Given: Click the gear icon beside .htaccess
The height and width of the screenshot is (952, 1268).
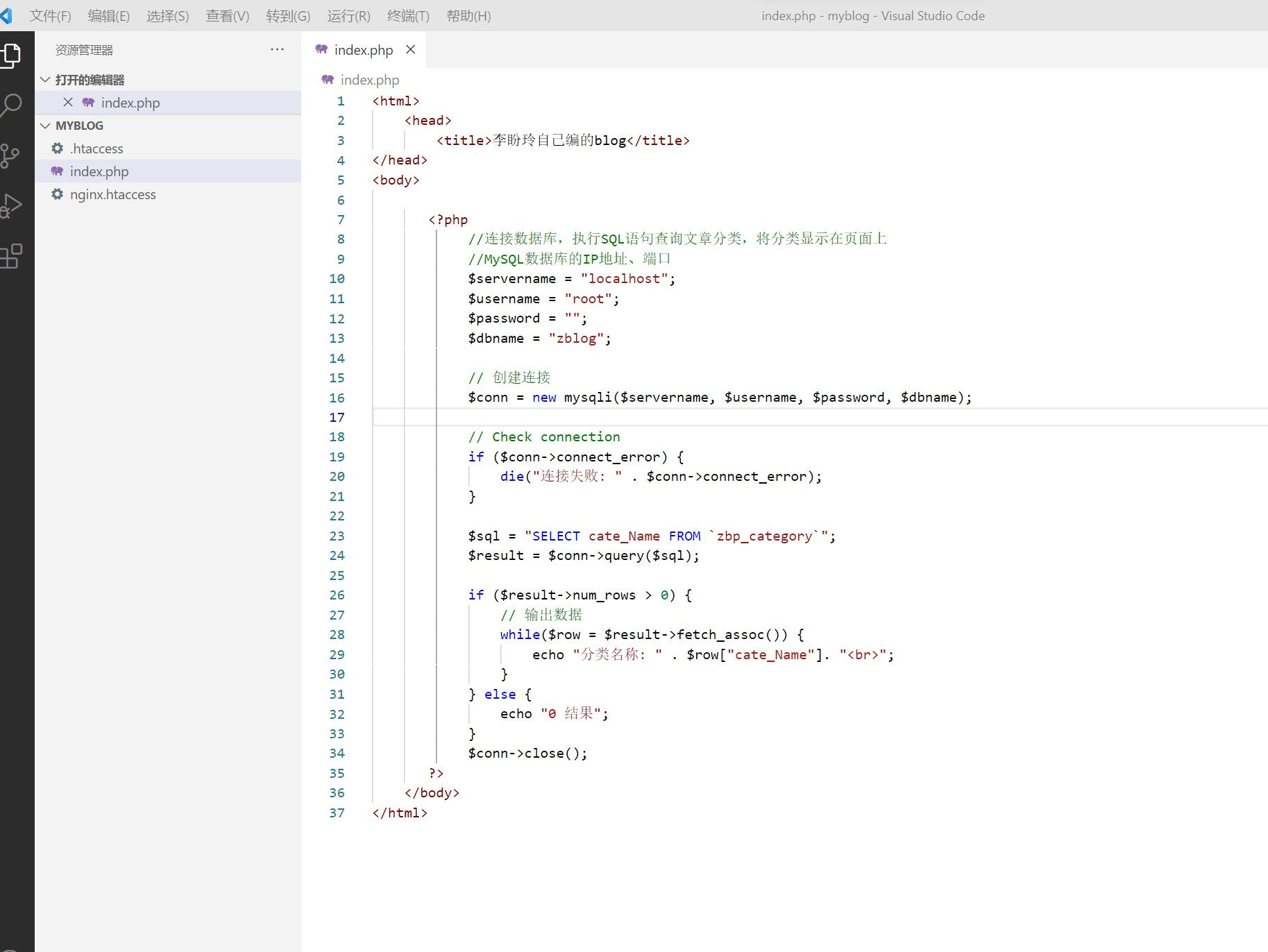Looking at the screenshot, I should click(x=58, y=148).
